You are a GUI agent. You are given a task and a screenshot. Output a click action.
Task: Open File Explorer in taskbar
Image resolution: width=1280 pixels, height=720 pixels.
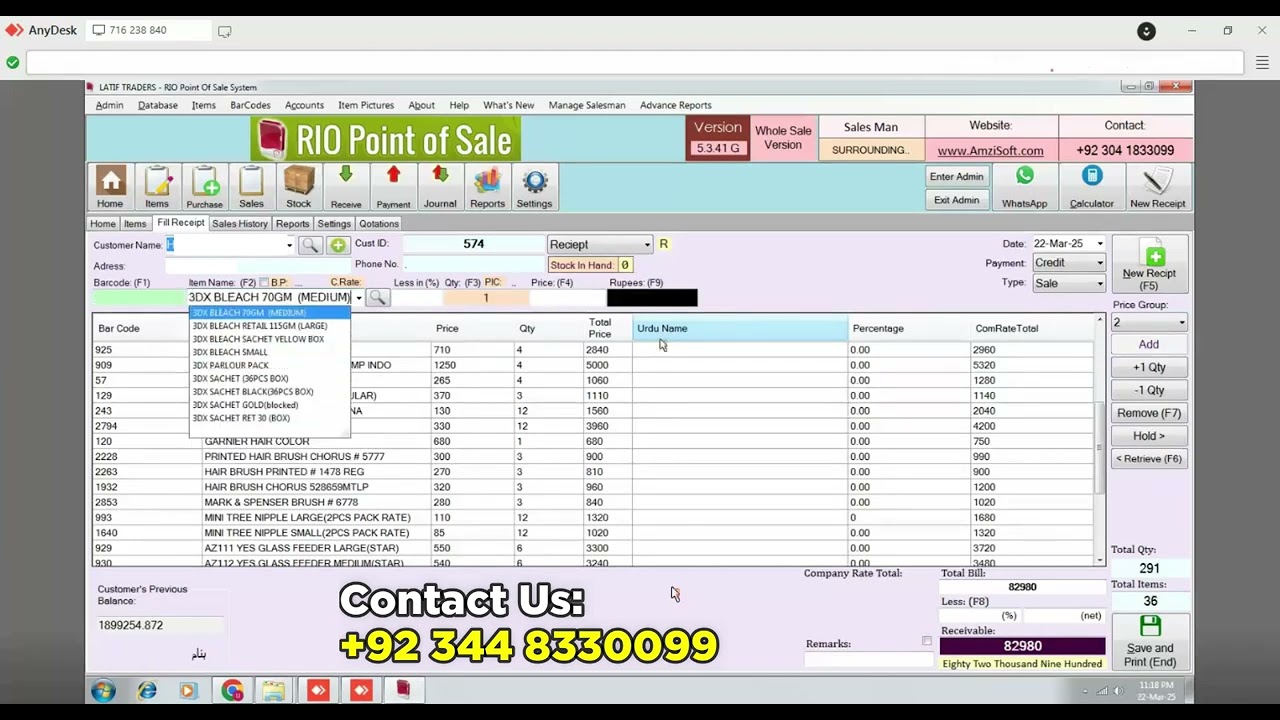tap(274, 690)
